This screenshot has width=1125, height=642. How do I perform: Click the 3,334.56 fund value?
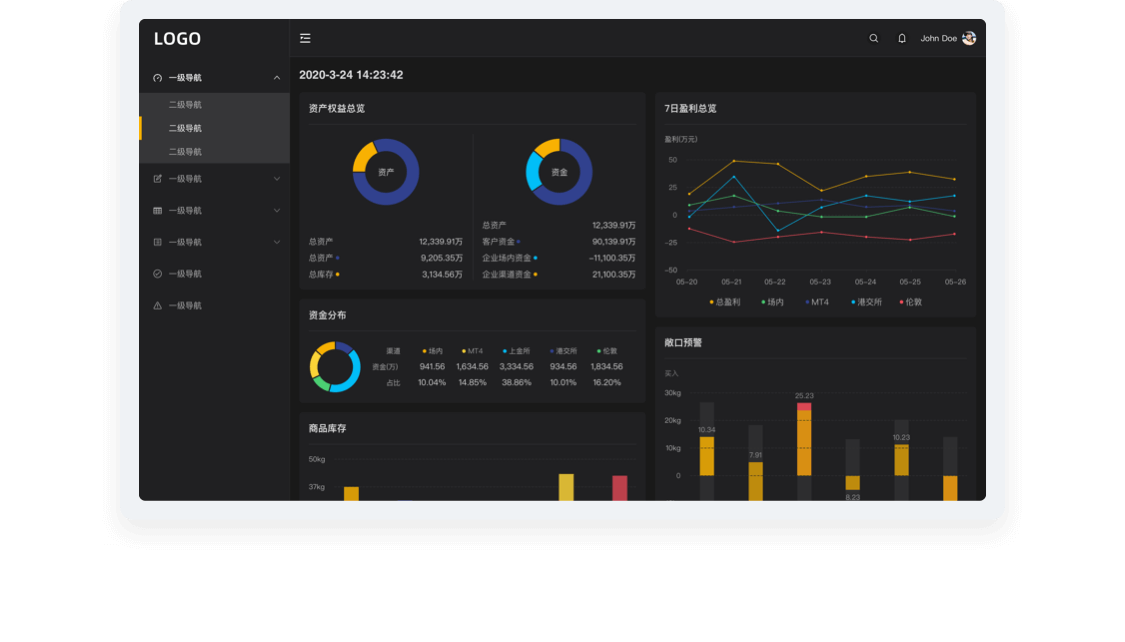click(x=517, y=367)
